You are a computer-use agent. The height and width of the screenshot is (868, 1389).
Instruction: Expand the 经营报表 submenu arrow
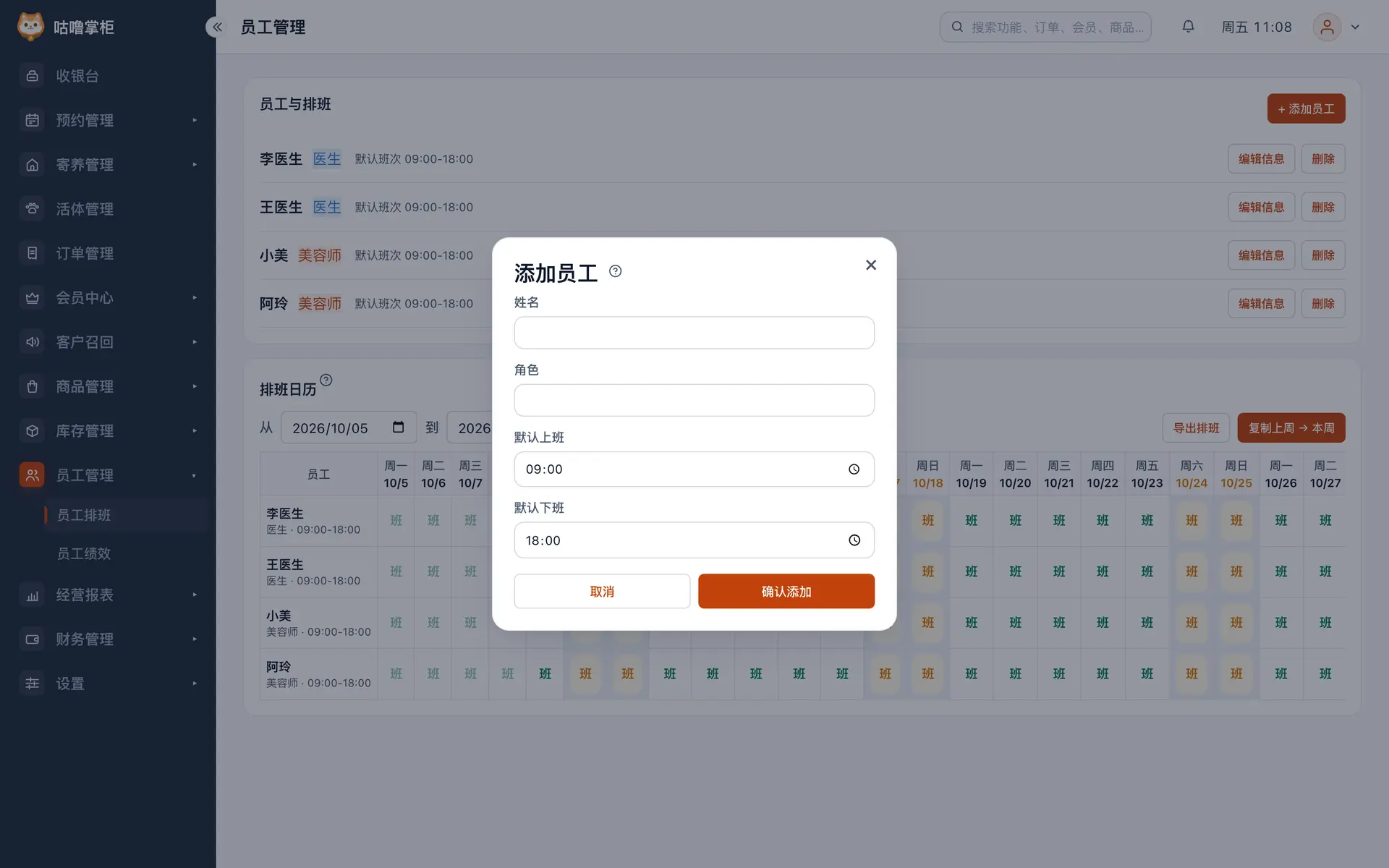point(195,595)
